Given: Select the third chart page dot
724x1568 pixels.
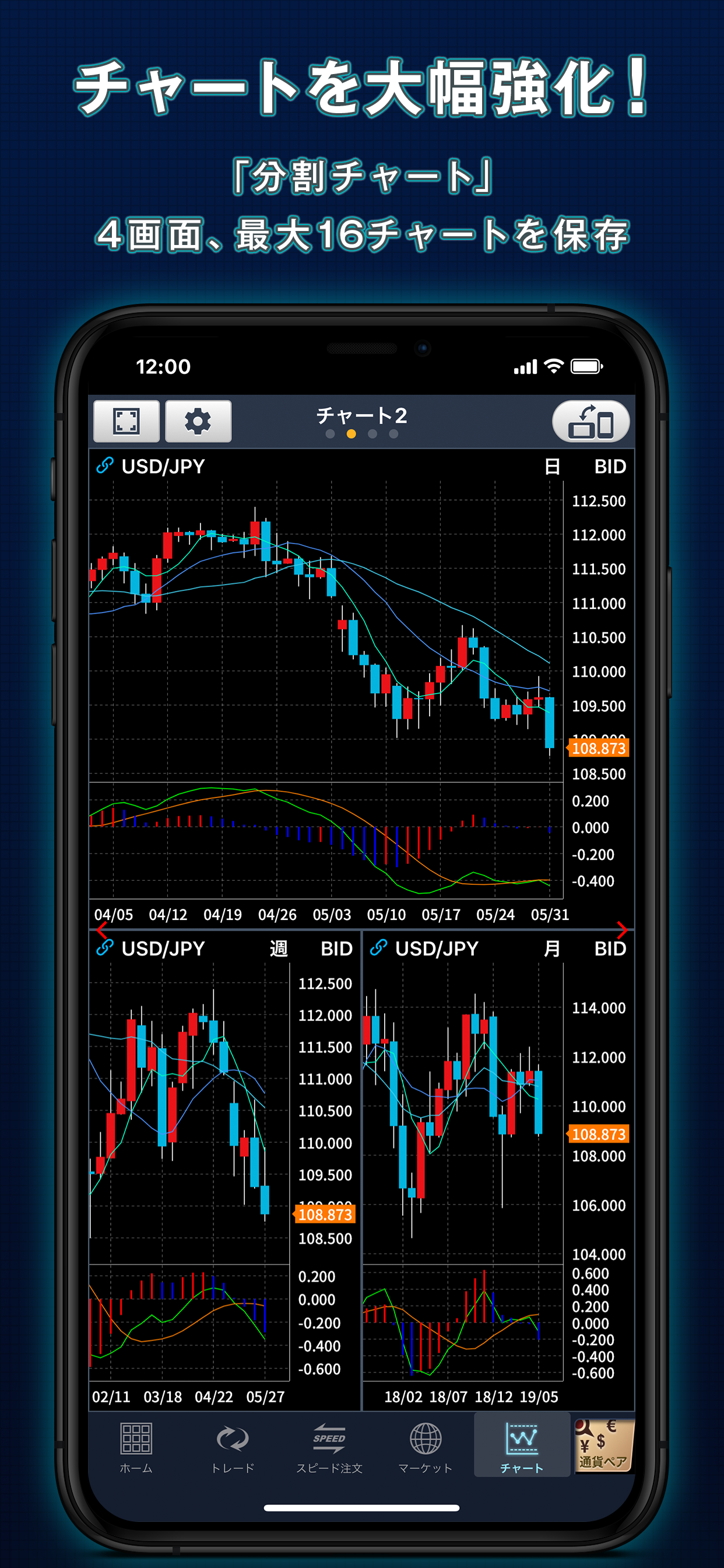Looking at the screenshot, I should 372,434.
